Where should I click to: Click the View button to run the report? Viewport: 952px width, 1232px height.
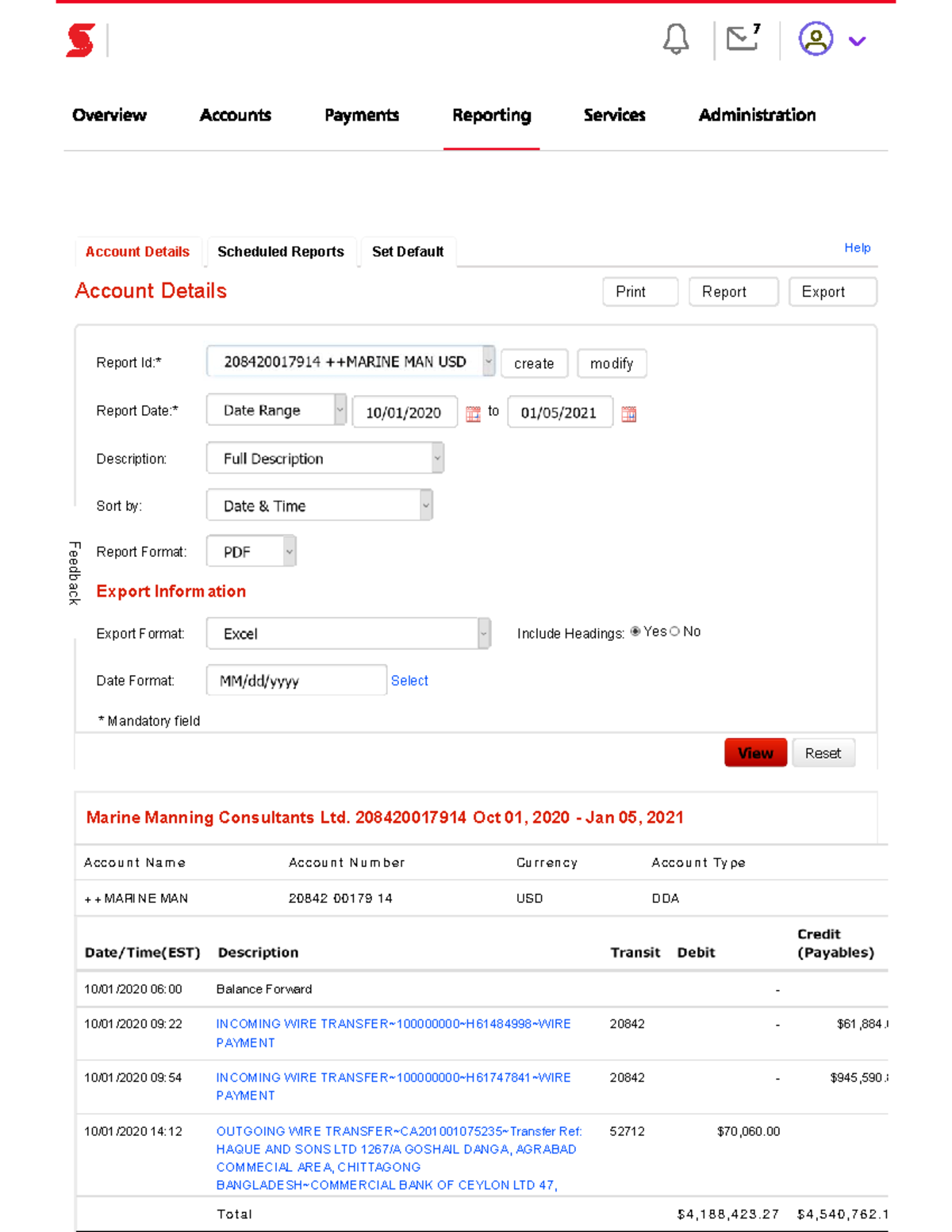point(754,752)
